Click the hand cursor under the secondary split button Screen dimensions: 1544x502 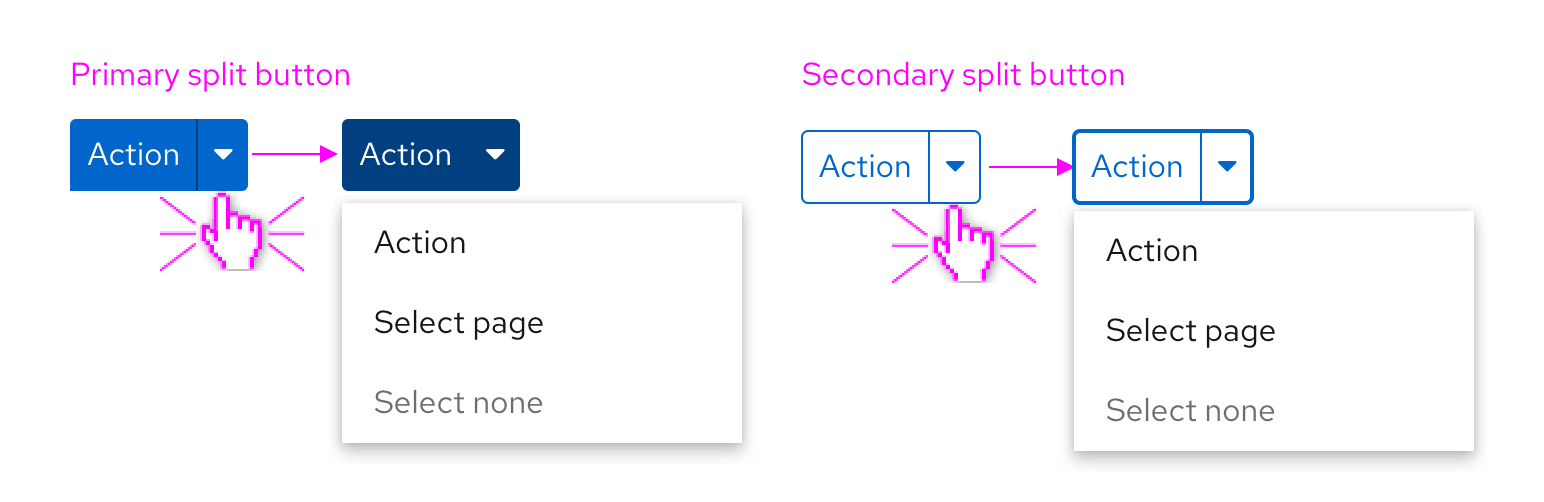[964, 246]
